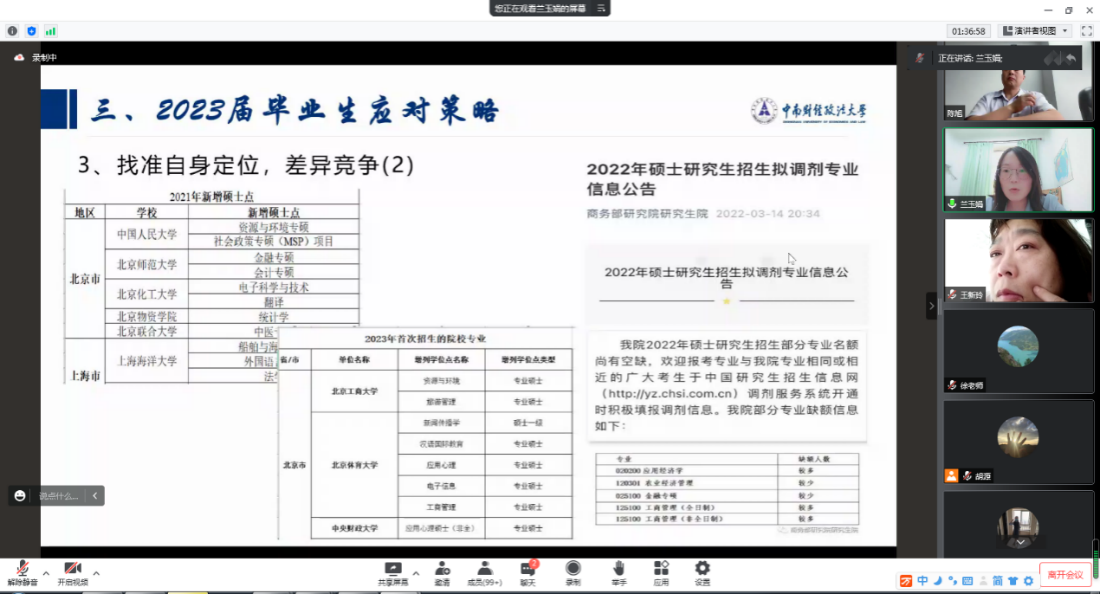Image resolution: width=1100 pixels, height=594 pixels.
Task: Toggle IME punctuation mode icon
Action: pyautogui.click(x=953, y=581)
